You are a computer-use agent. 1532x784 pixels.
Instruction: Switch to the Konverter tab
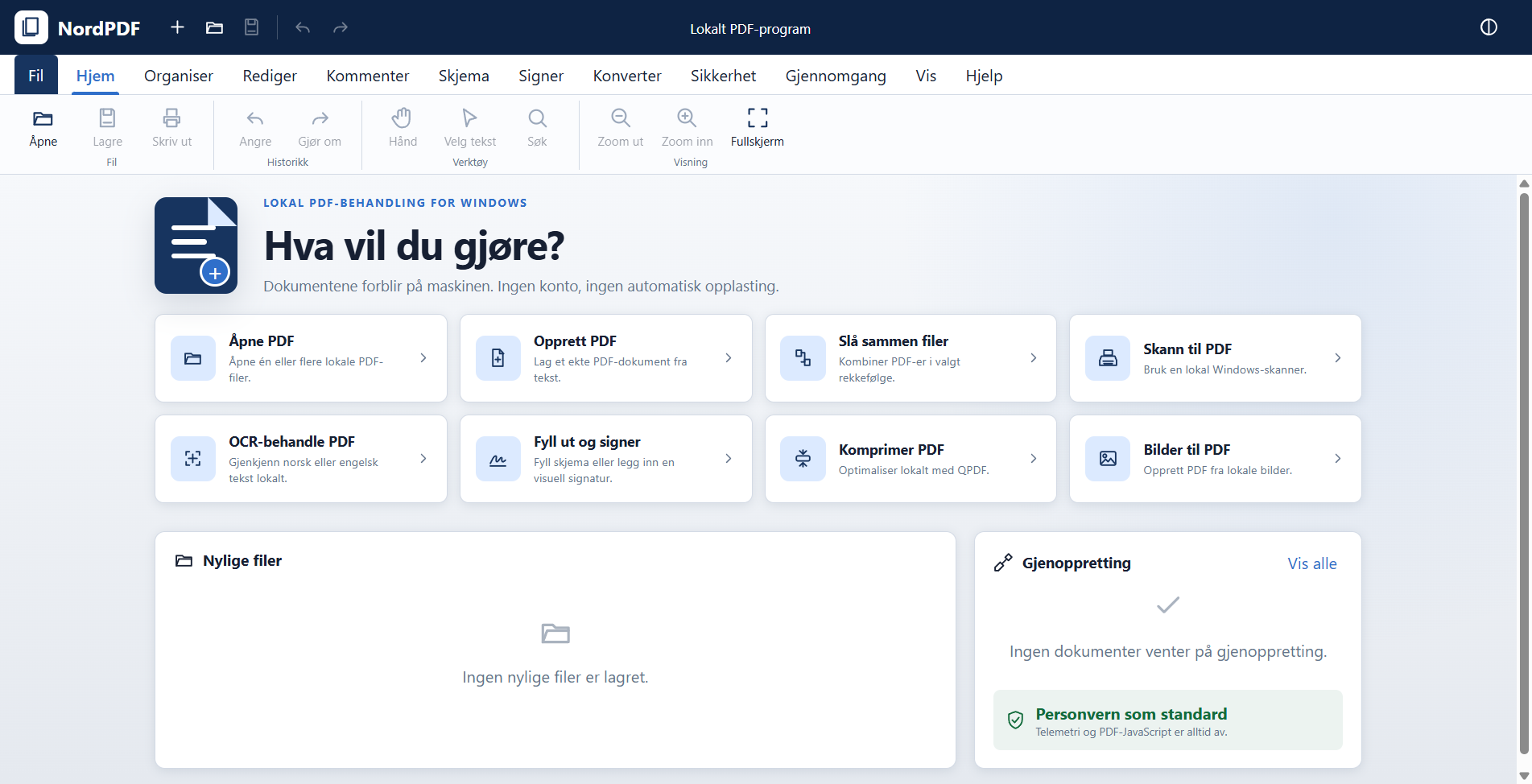[627, 75]
